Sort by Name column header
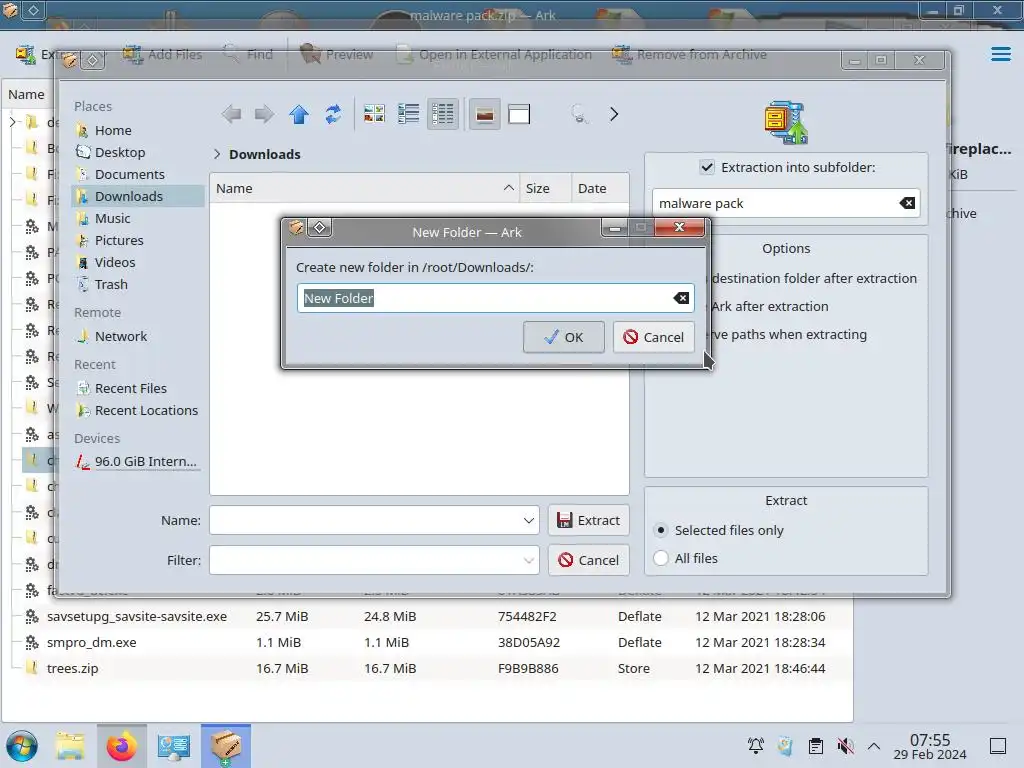This screenshot has width=1024, height=768. [x=364, y=188]
